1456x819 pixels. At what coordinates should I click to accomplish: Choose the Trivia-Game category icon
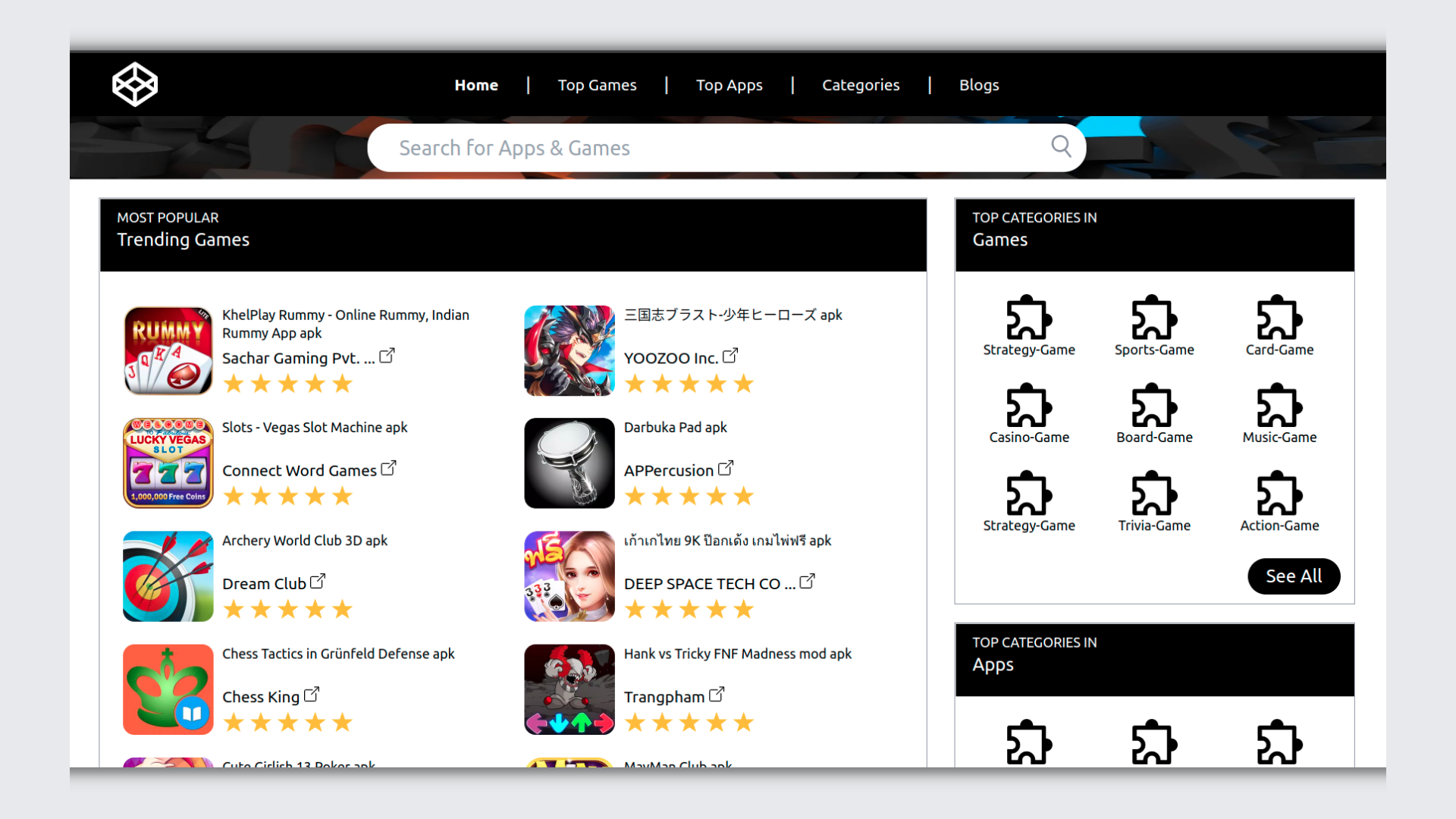pyautogui.click(x=1153, y=494)
